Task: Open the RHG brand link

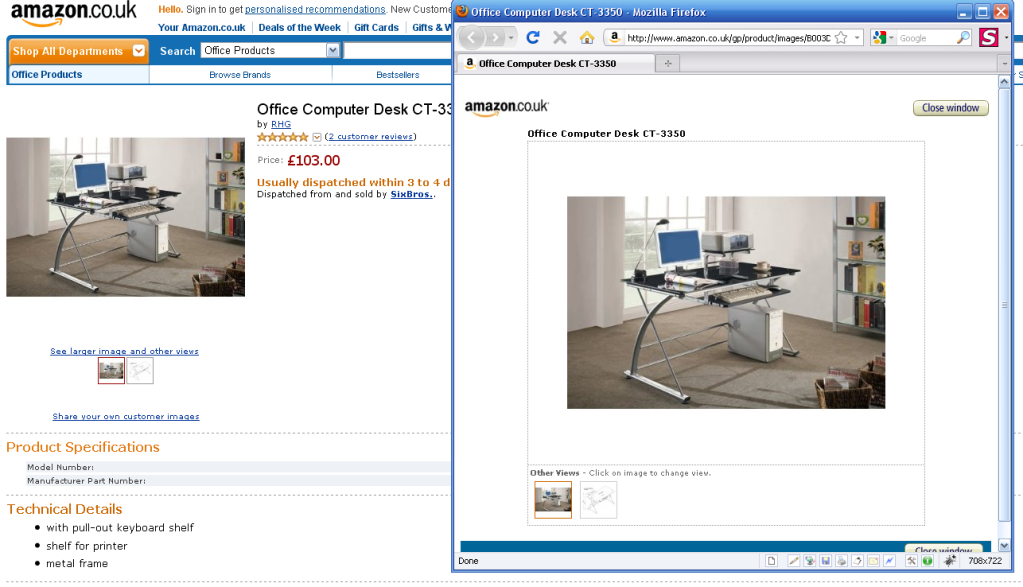Action: coord(281,124)
